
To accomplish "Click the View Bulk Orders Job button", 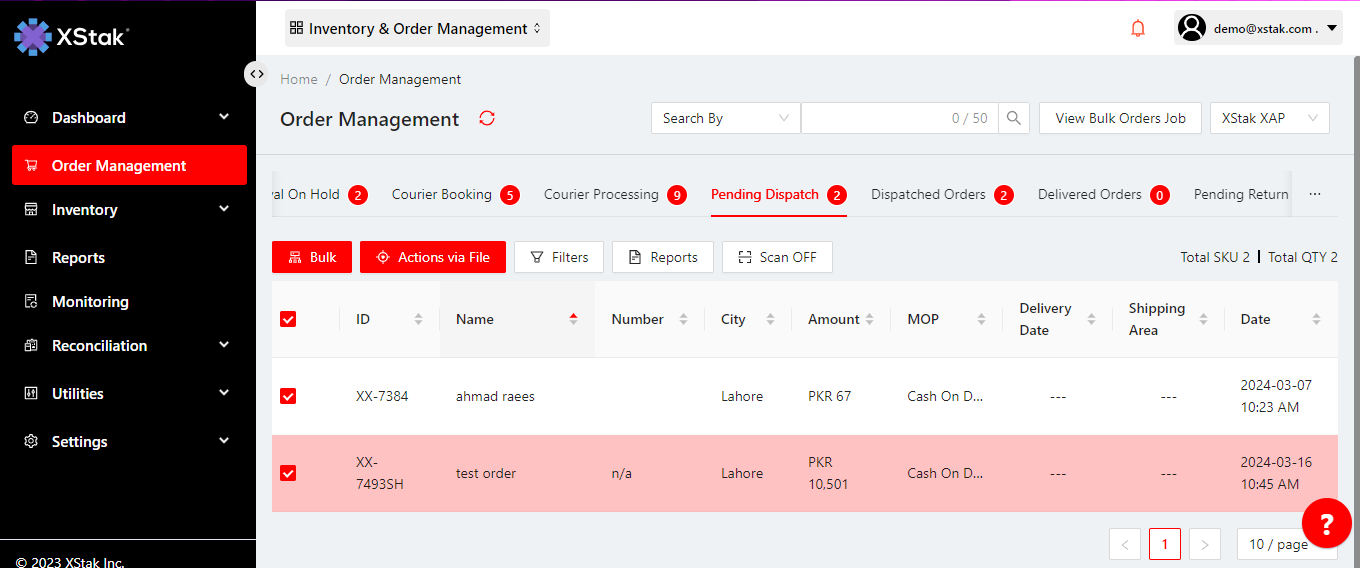I will click(x=1120, y=118).
